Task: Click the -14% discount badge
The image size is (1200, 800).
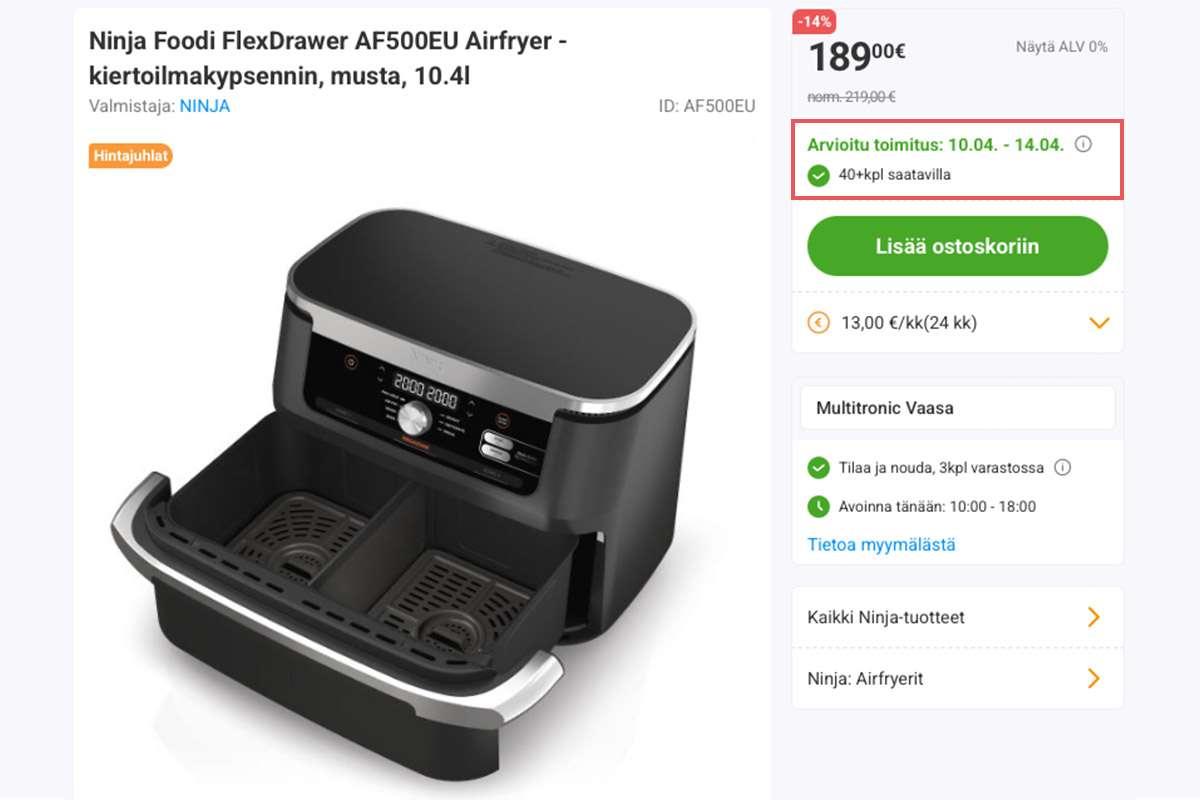Action: [x=814, y=21]
